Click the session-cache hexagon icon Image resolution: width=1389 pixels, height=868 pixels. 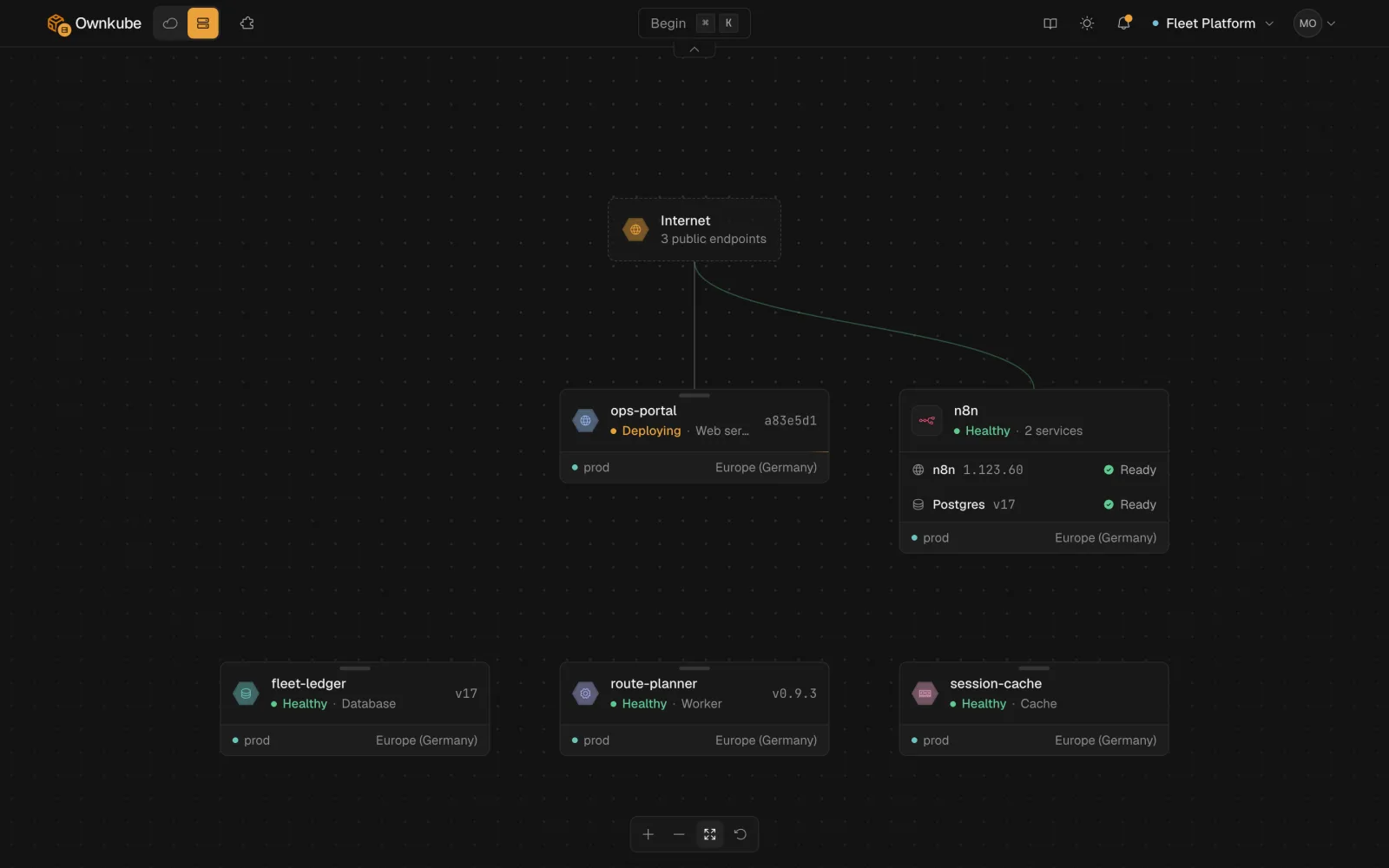coord(925,694)
